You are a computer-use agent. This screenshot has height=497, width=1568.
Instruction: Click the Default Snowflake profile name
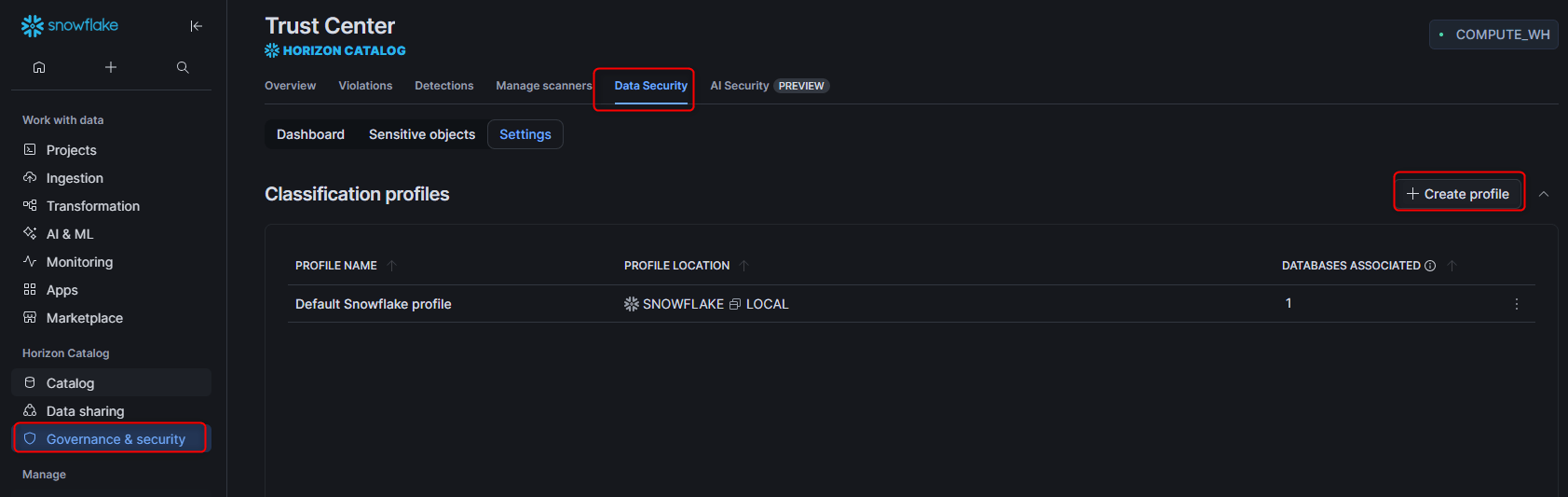pos(373,304)
